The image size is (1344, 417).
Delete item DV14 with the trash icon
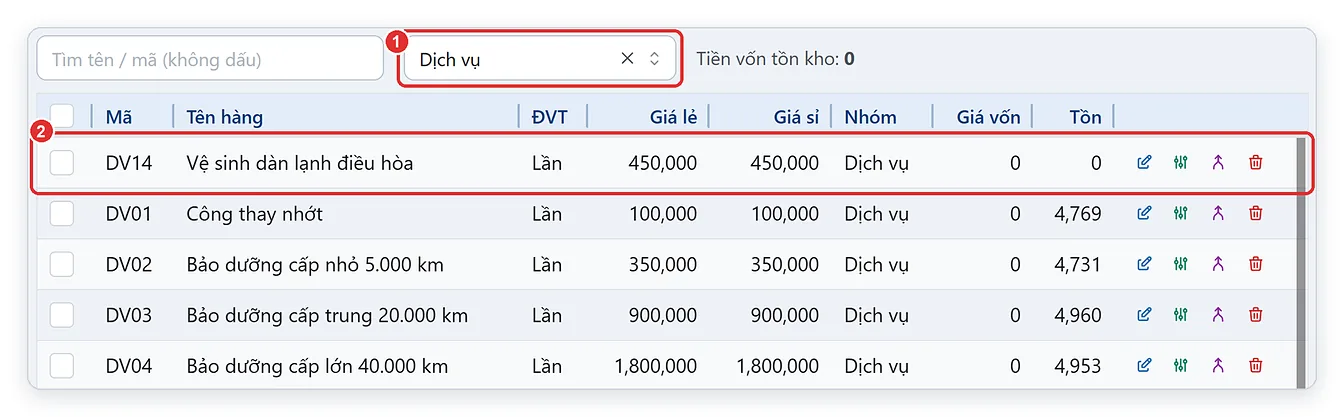click(x=1256, y=162)
